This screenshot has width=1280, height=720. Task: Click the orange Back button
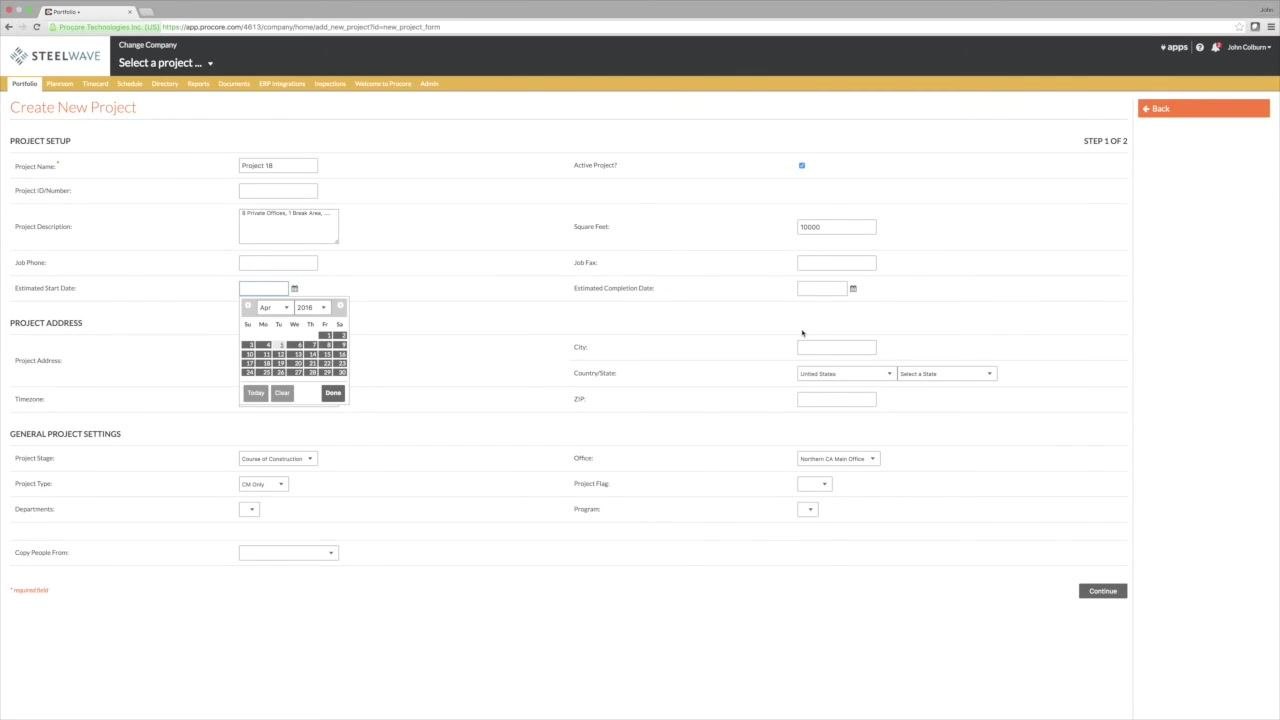click(1204, 108)
